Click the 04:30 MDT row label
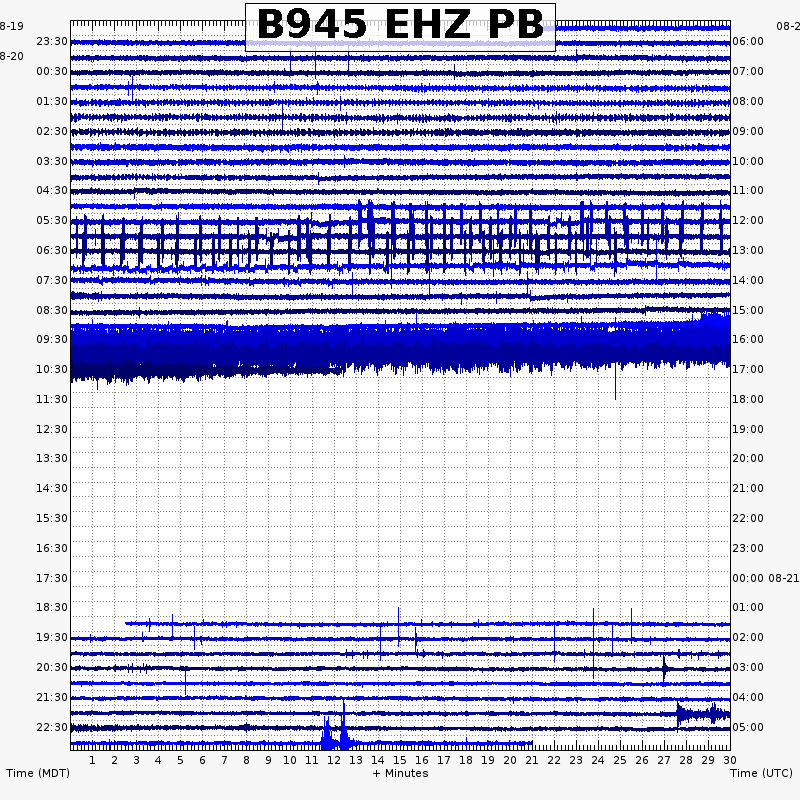 52,190
